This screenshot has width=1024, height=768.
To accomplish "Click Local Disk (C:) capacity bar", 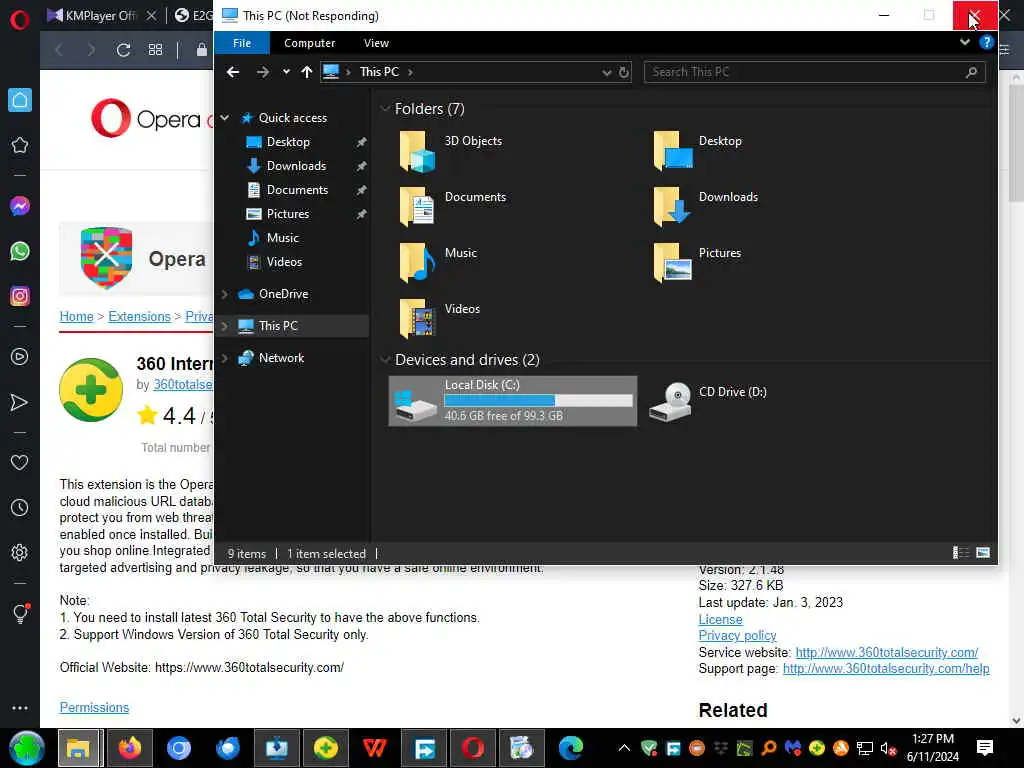I will point(538,400).
